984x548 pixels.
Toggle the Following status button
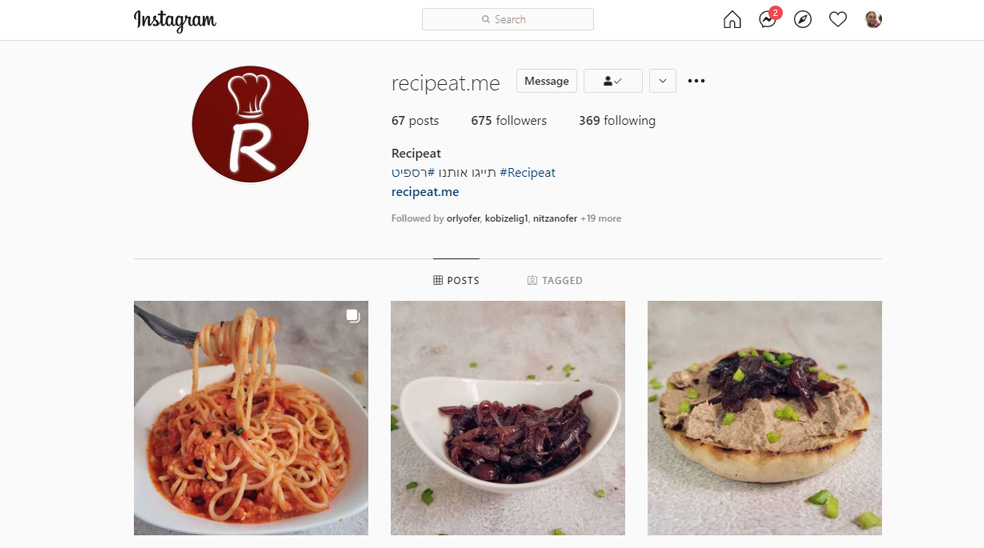point(613,81)
